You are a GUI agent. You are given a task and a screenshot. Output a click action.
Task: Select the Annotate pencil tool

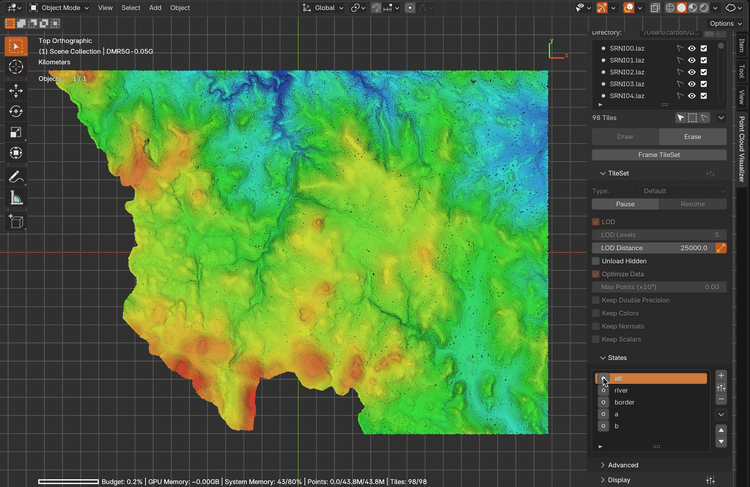16,177
